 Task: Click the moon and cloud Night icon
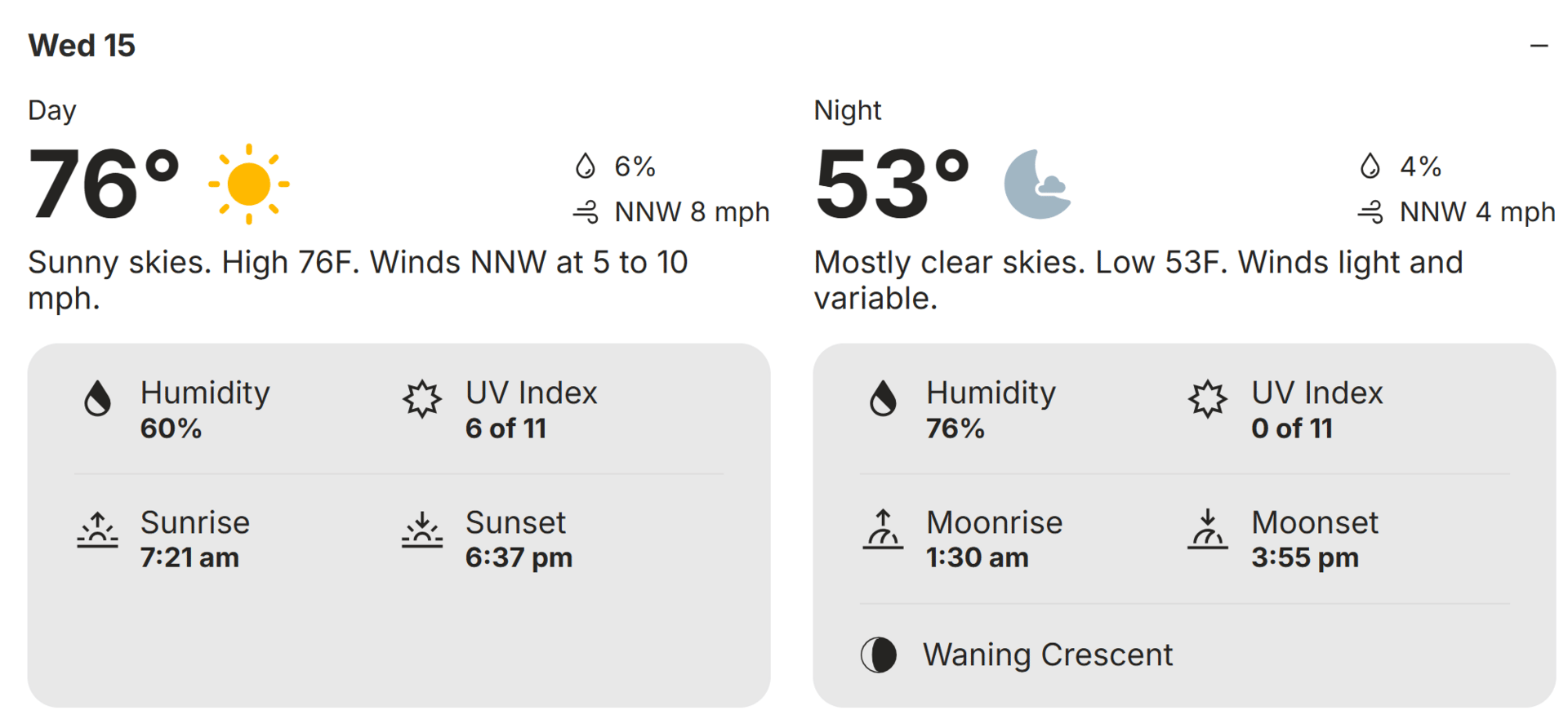pos(1037,184)
